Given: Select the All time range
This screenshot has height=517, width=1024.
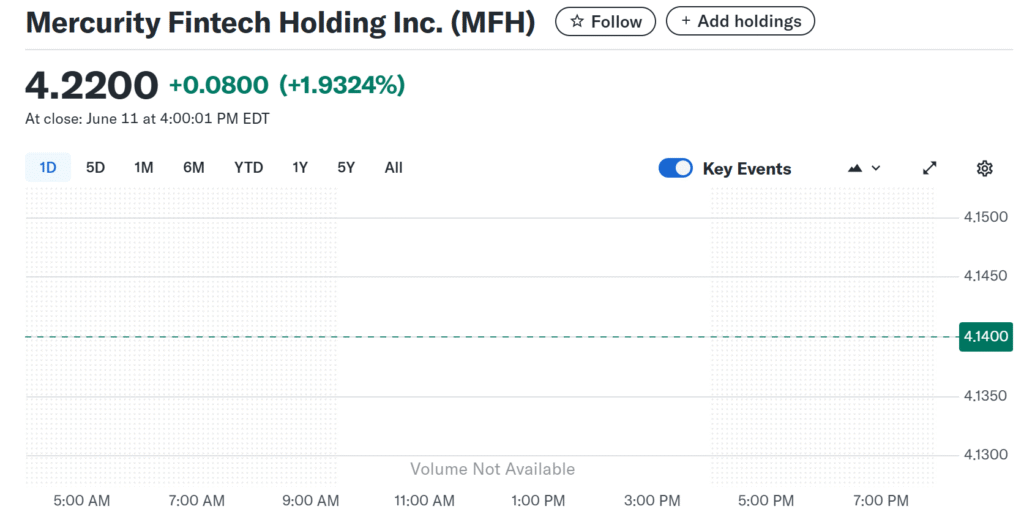Looking at the screenshot, I should tap(393, 168).
